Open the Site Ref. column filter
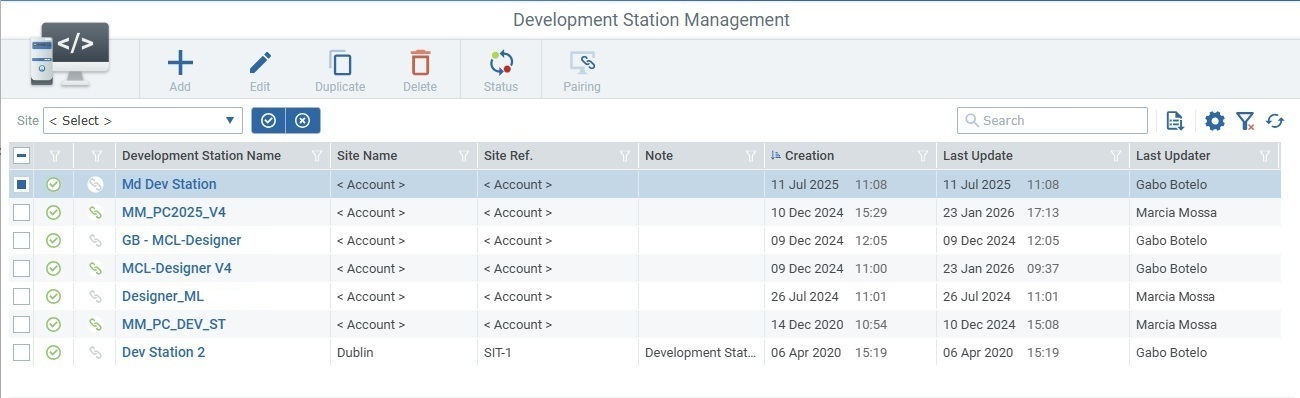 [x=625, y=155]
